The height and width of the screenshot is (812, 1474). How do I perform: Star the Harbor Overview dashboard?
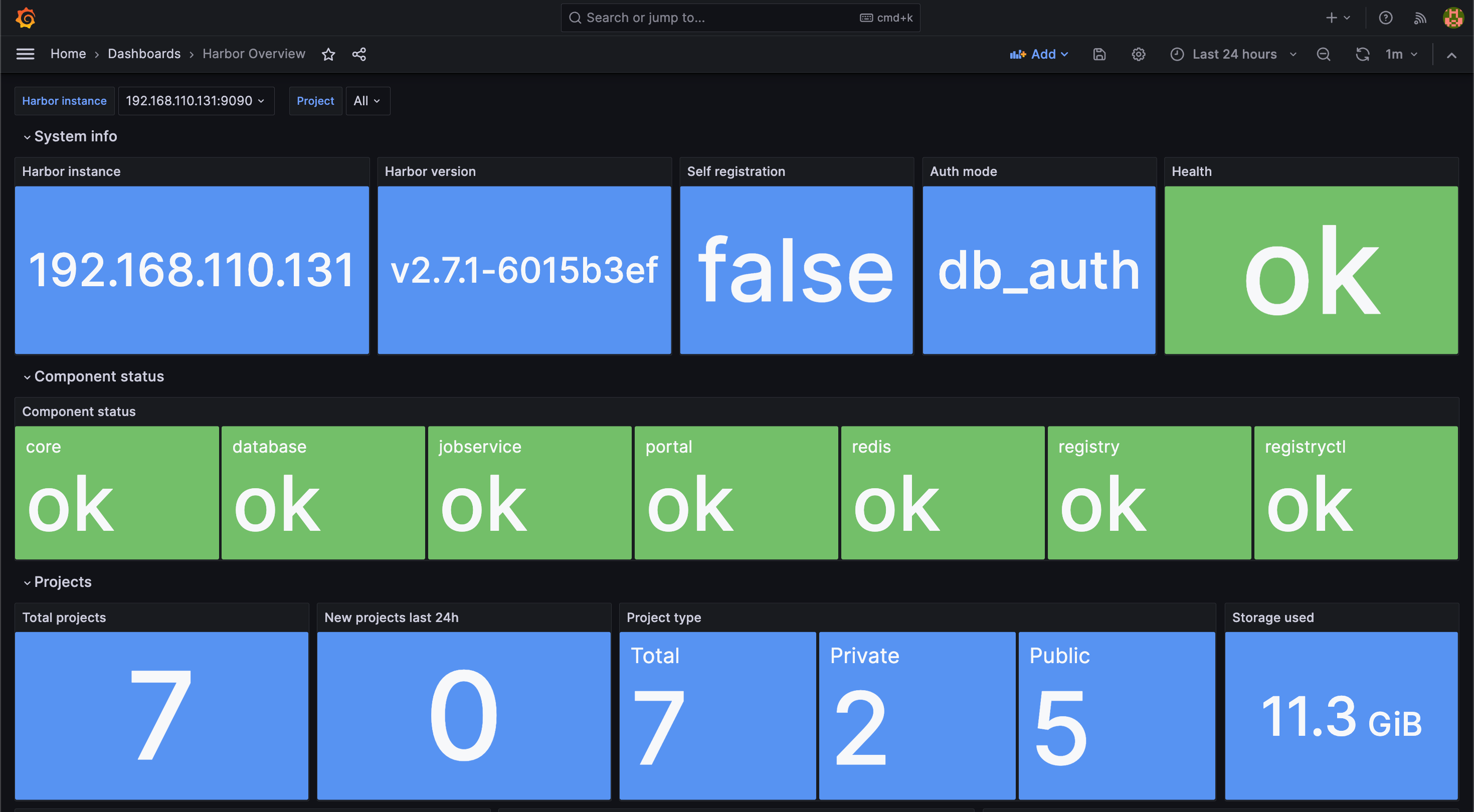point(328,54)
